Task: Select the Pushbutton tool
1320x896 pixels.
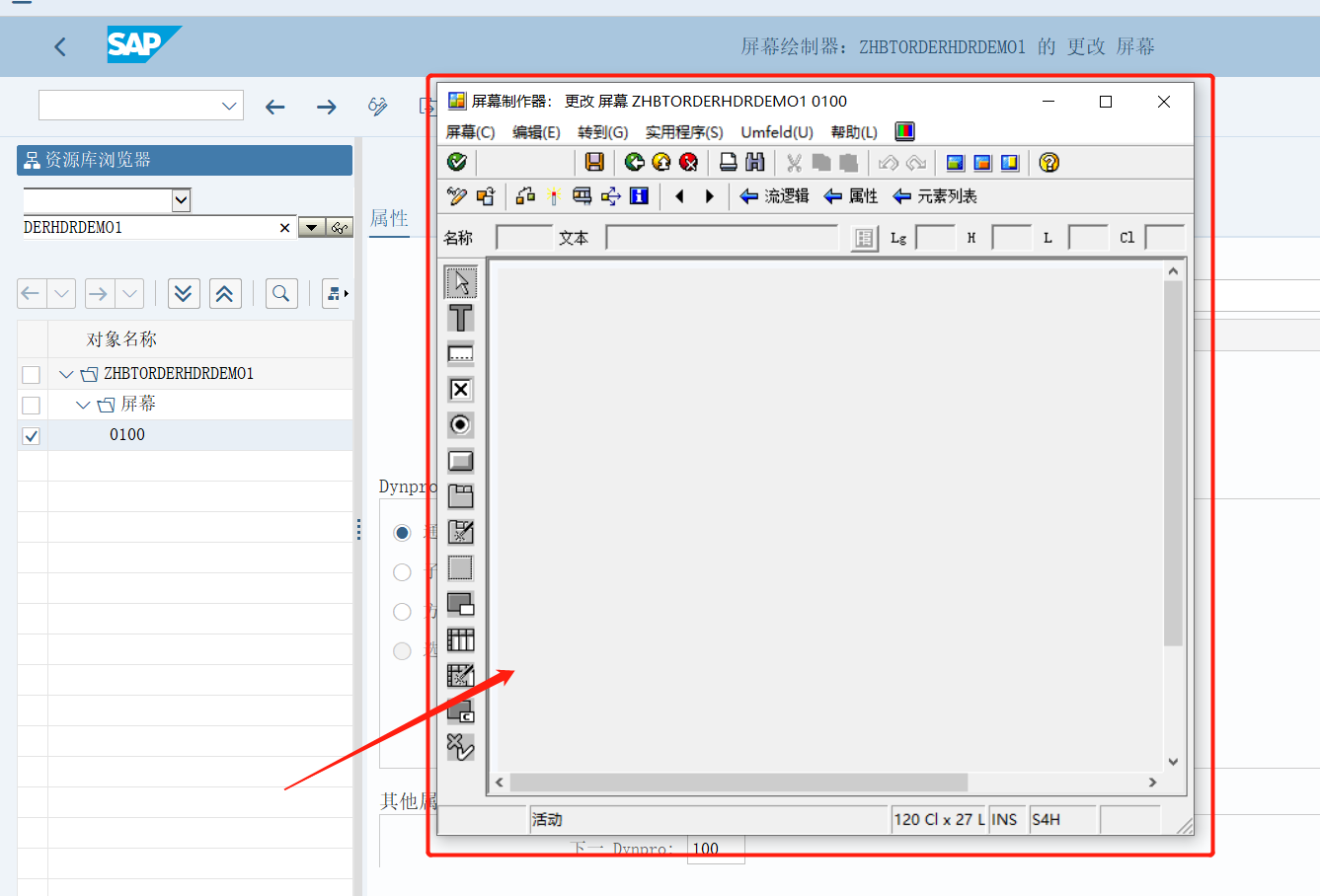Action: click(x=460, y=460)
